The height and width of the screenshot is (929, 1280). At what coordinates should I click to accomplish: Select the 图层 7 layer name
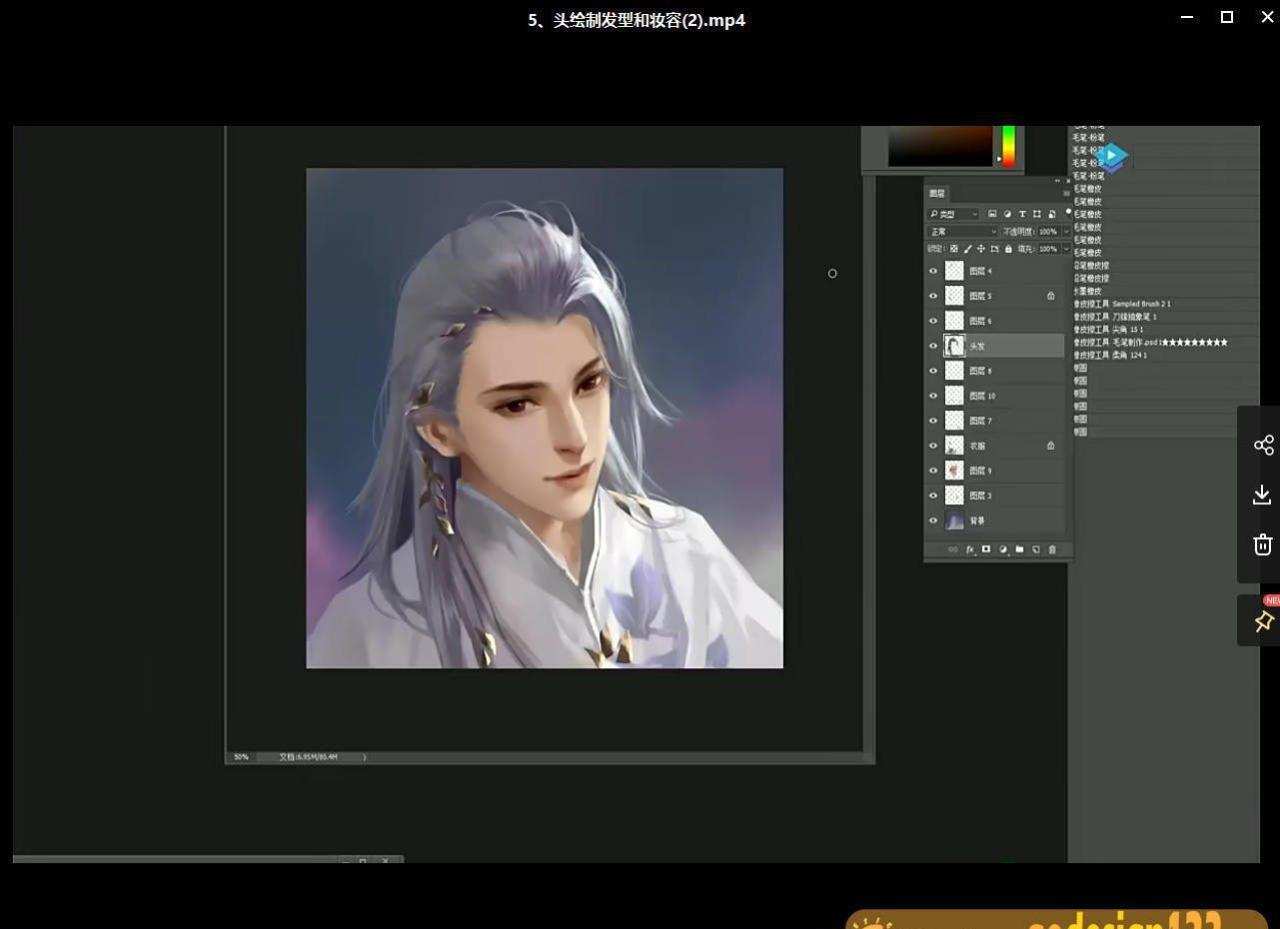click(981, 421)
